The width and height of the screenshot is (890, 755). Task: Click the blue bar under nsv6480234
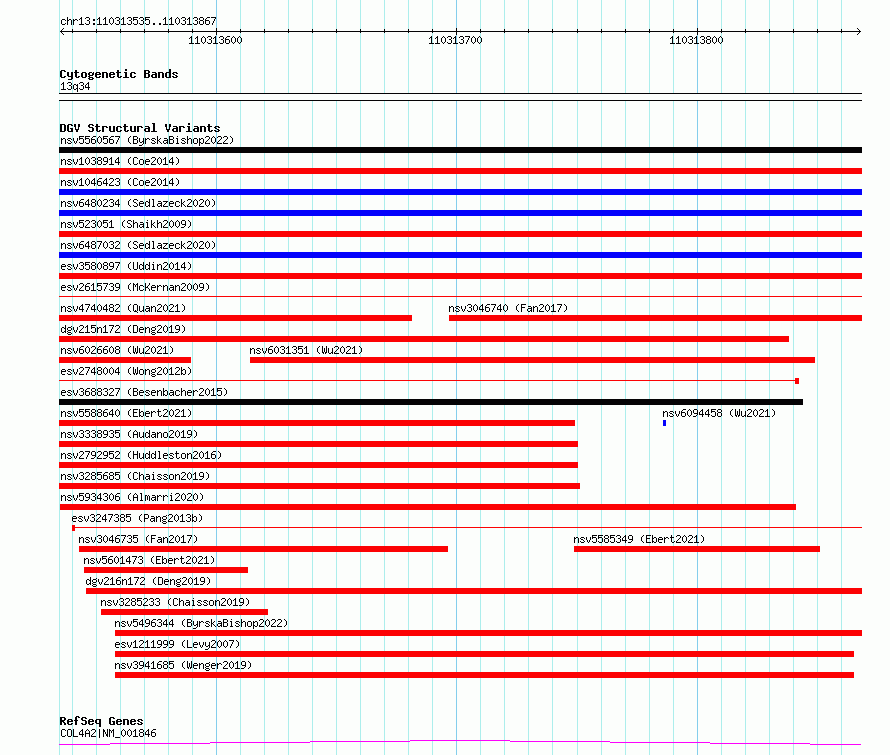[x=460, y=213]
